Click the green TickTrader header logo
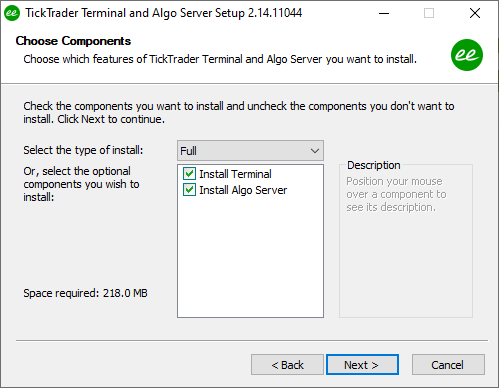Image resolution: width=499 pixels, height=388 pixels. (x=467, y=55)
